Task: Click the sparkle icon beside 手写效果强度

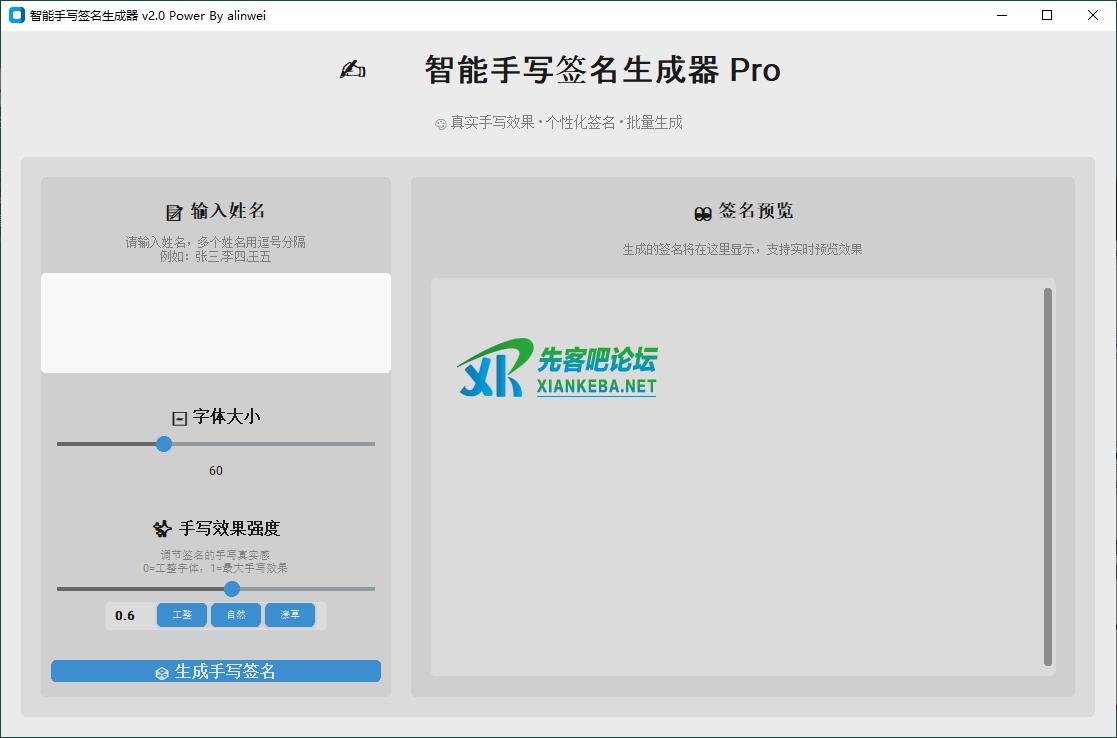Action: click(162, 529)
